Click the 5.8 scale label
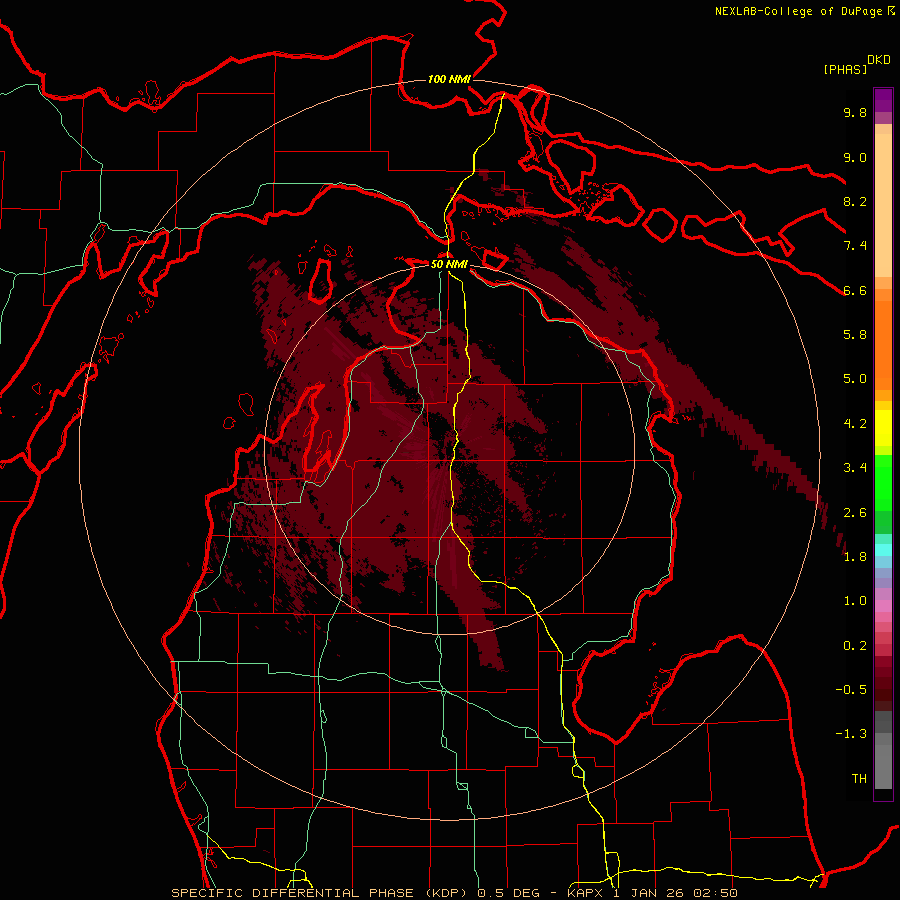 coord(855,334)
